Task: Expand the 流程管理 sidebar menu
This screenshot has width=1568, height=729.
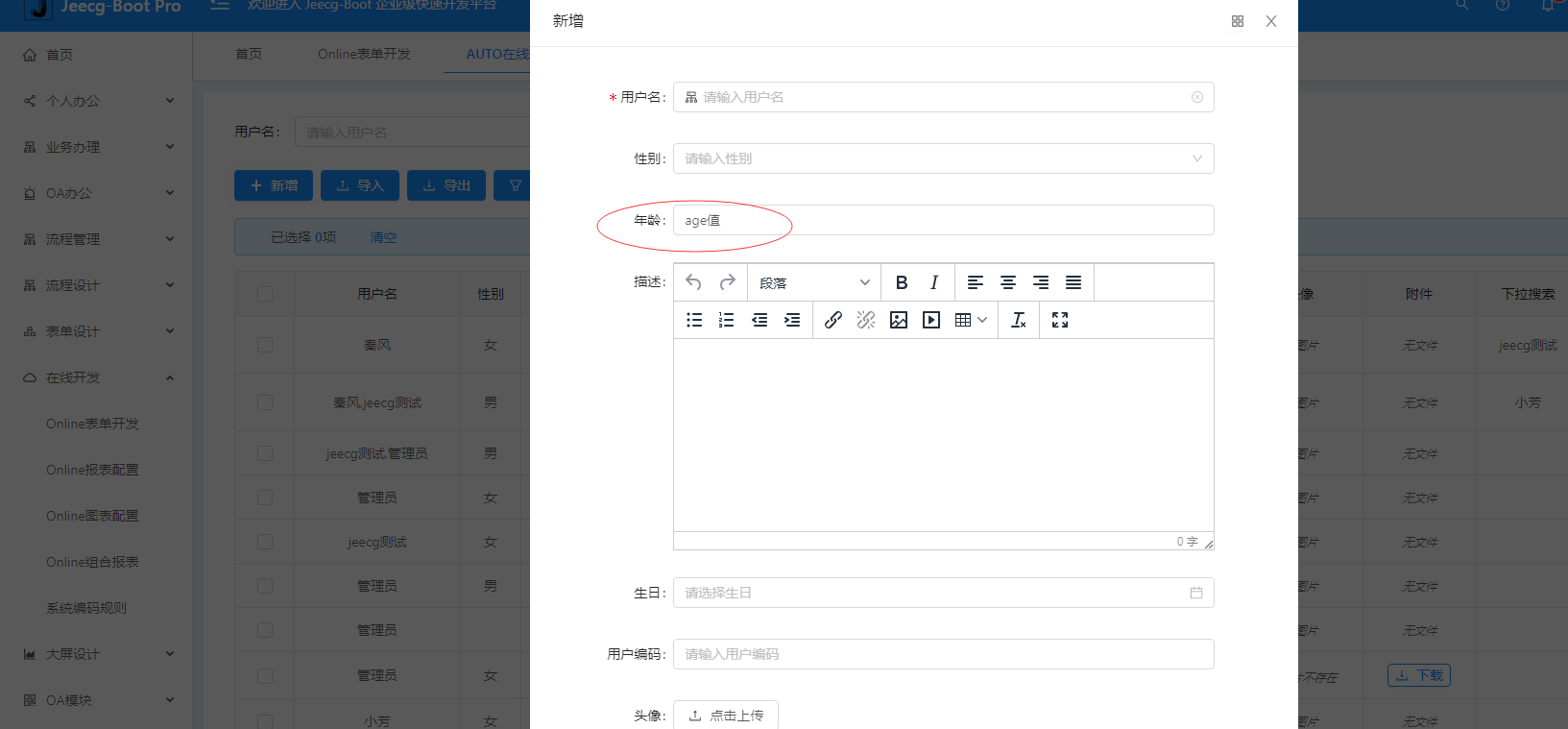Action: coord(96,239)
